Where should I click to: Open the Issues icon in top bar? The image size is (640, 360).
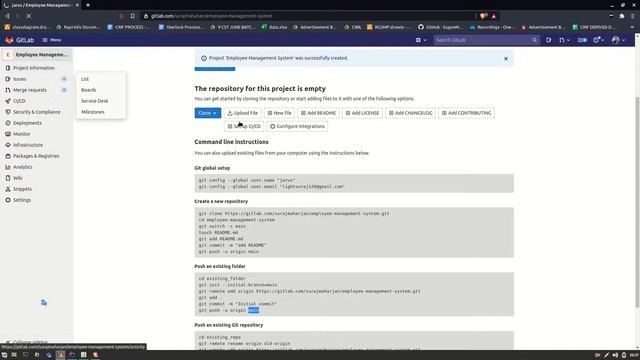pos(549,40)
